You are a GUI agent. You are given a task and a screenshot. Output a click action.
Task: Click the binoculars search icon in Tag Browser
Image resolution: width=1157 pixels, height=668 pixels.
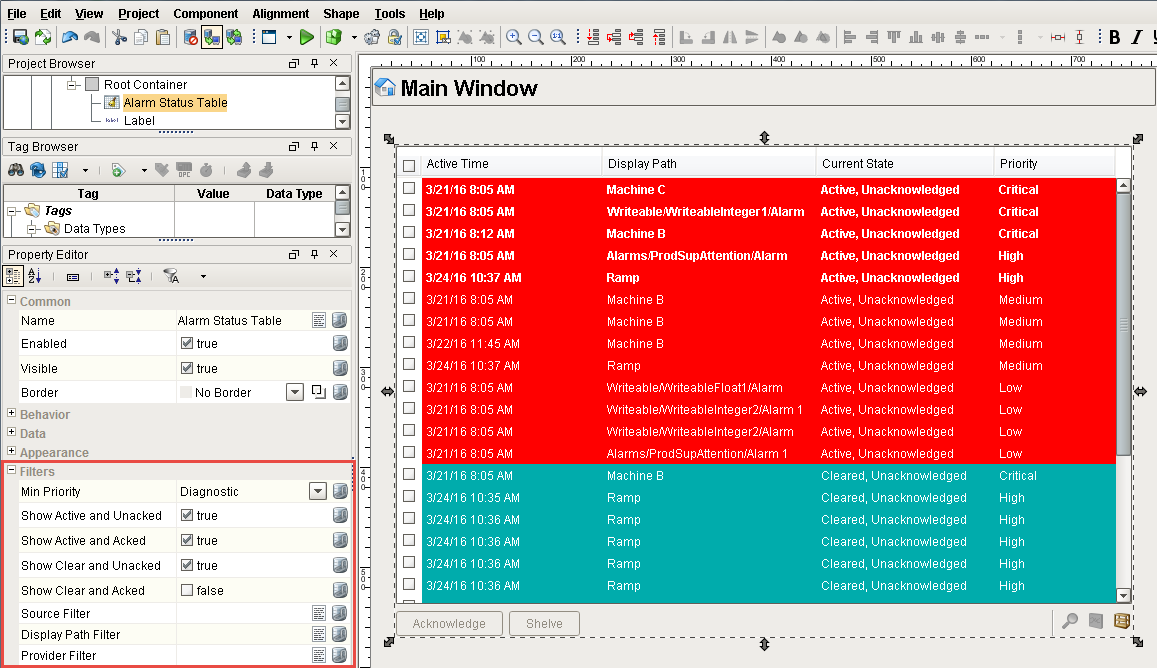click(16, 169)
